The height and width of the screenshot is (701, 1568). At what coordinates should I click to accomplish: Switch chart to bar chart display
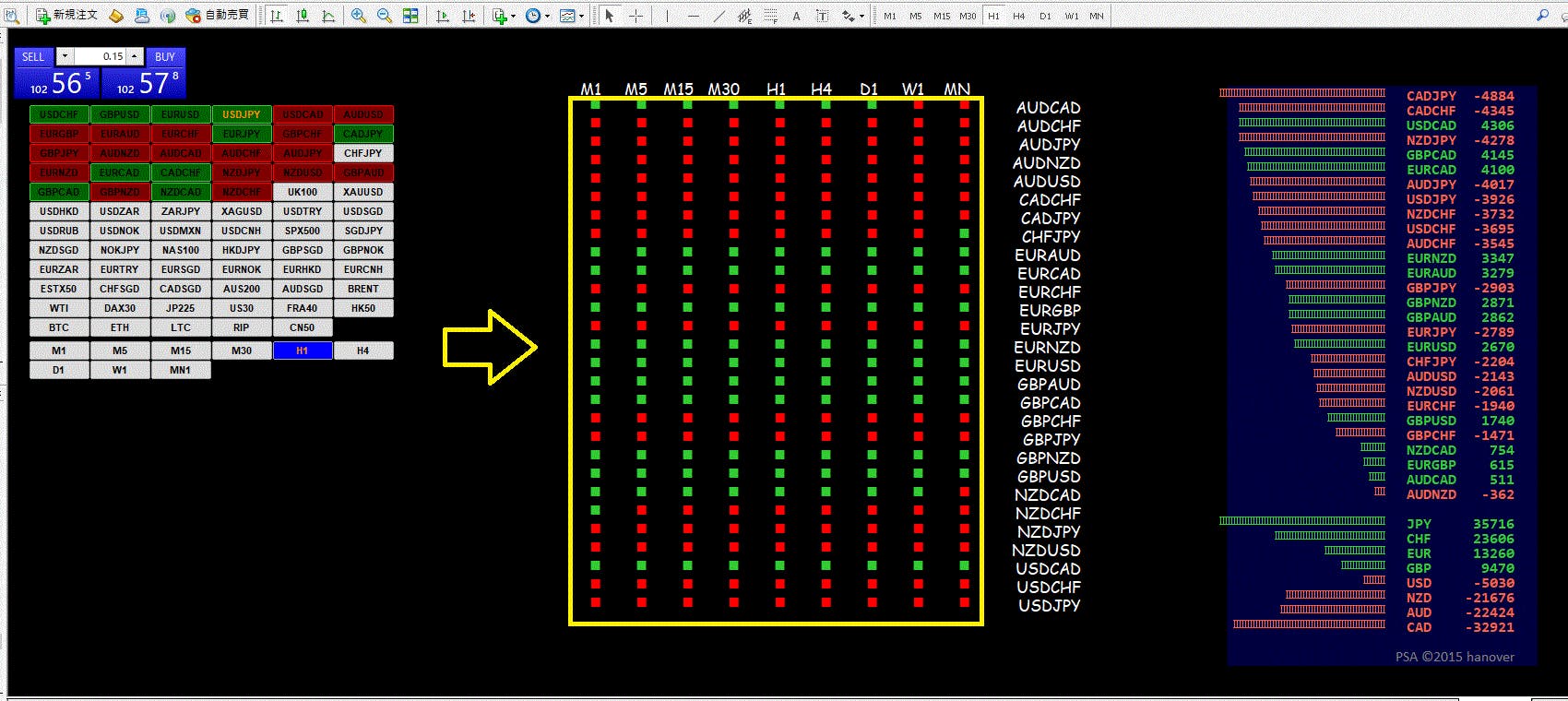(x=276, y=16)
